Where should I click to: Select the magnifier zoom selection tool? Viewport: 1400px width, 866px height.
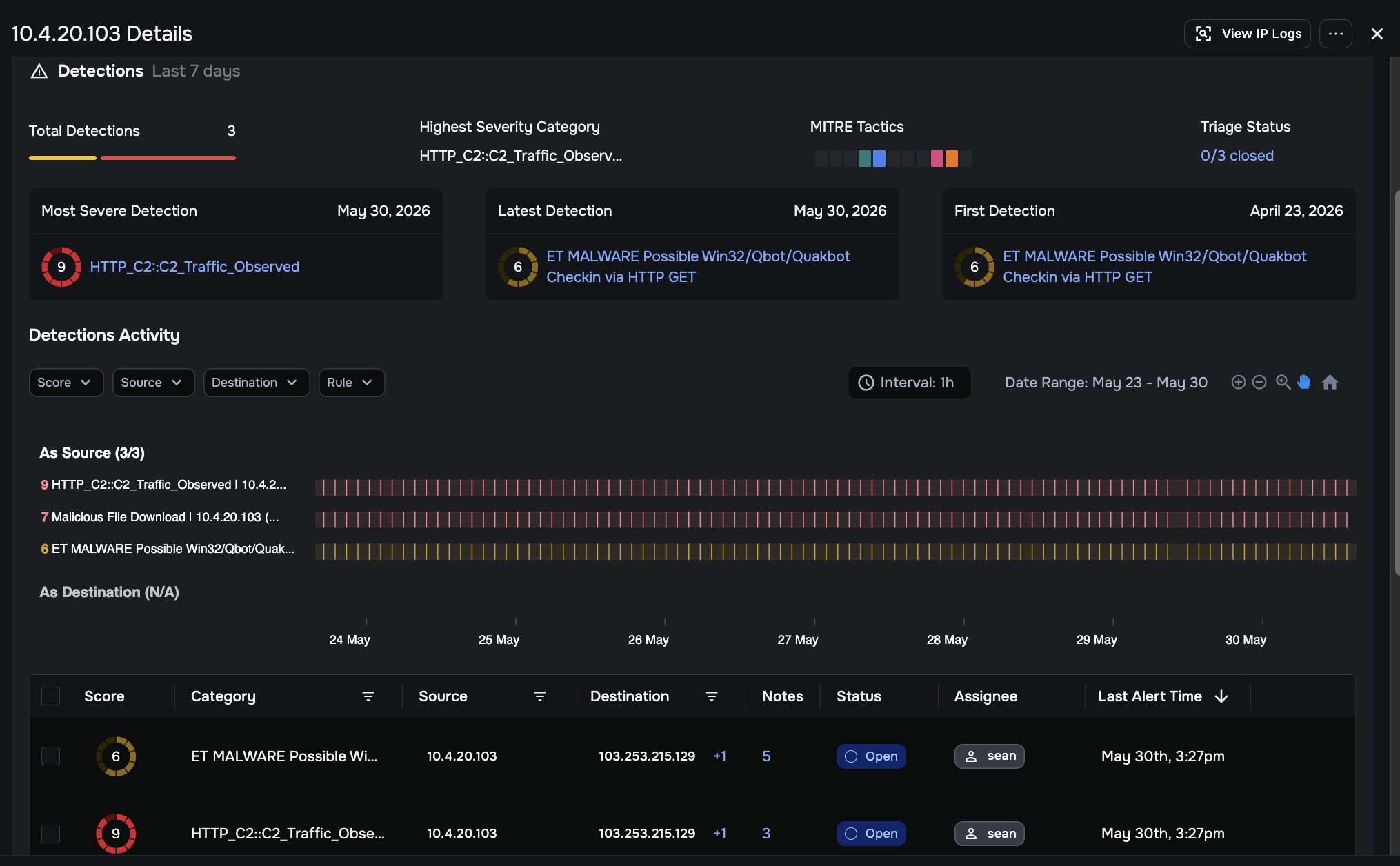click(x=1283, y=382)
